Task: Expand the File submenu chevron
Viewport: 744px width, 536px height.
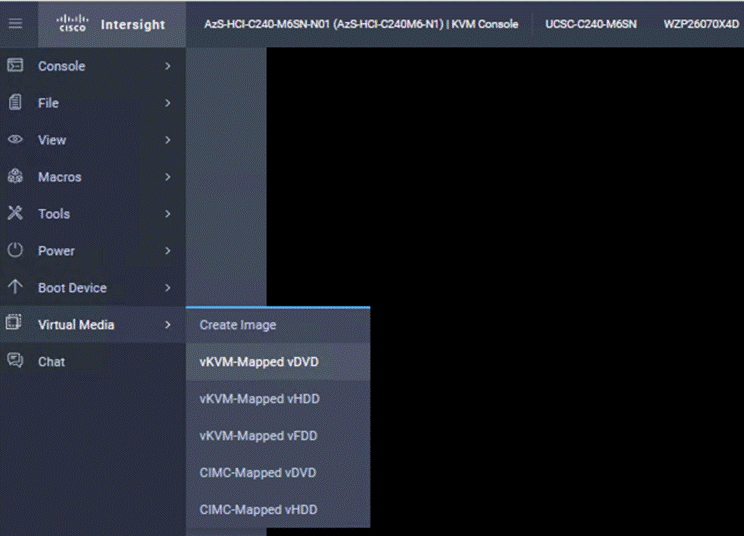Action: 167,103
